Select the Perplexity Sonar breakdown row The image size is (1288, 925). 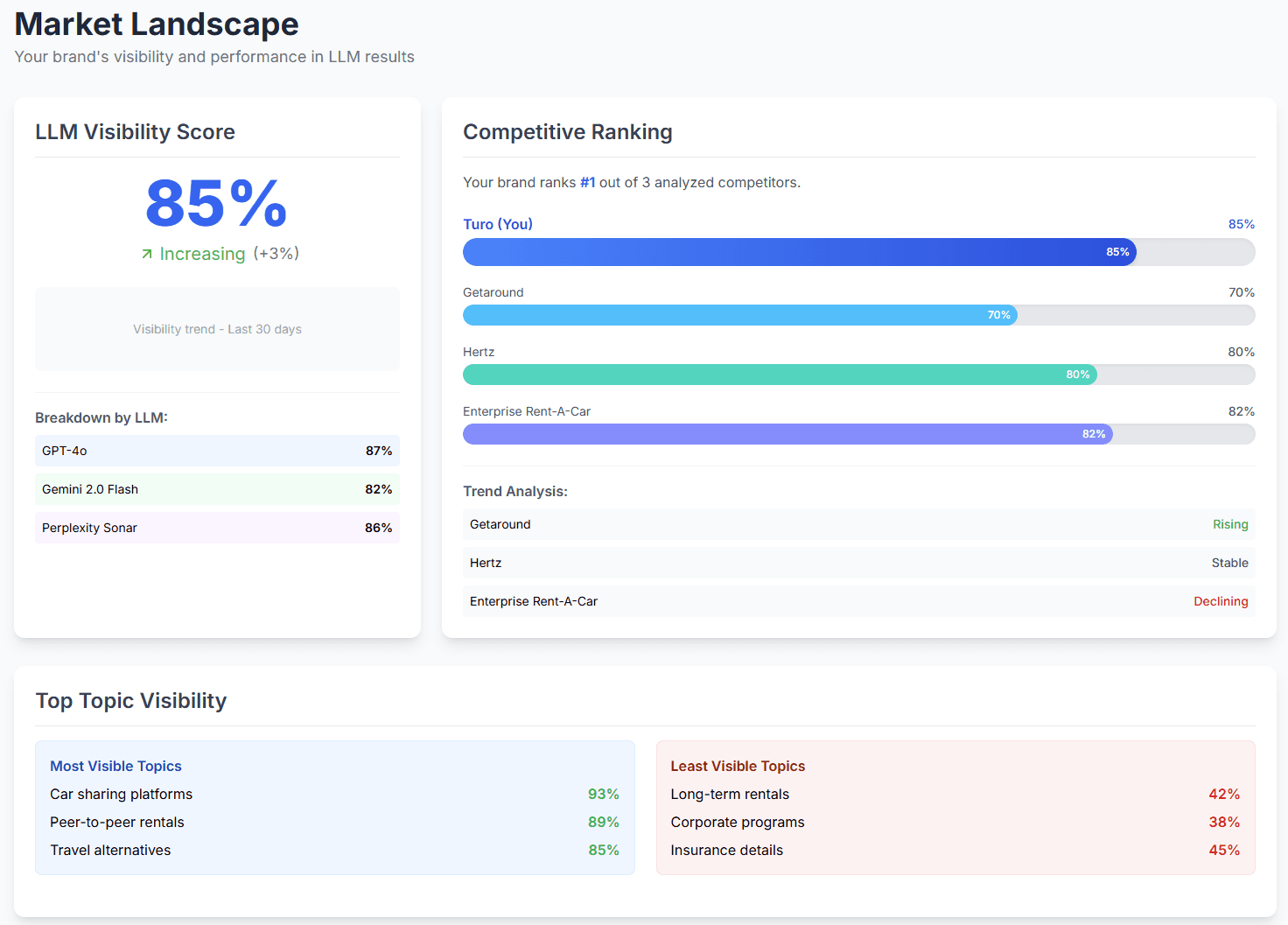coord(217,528)
